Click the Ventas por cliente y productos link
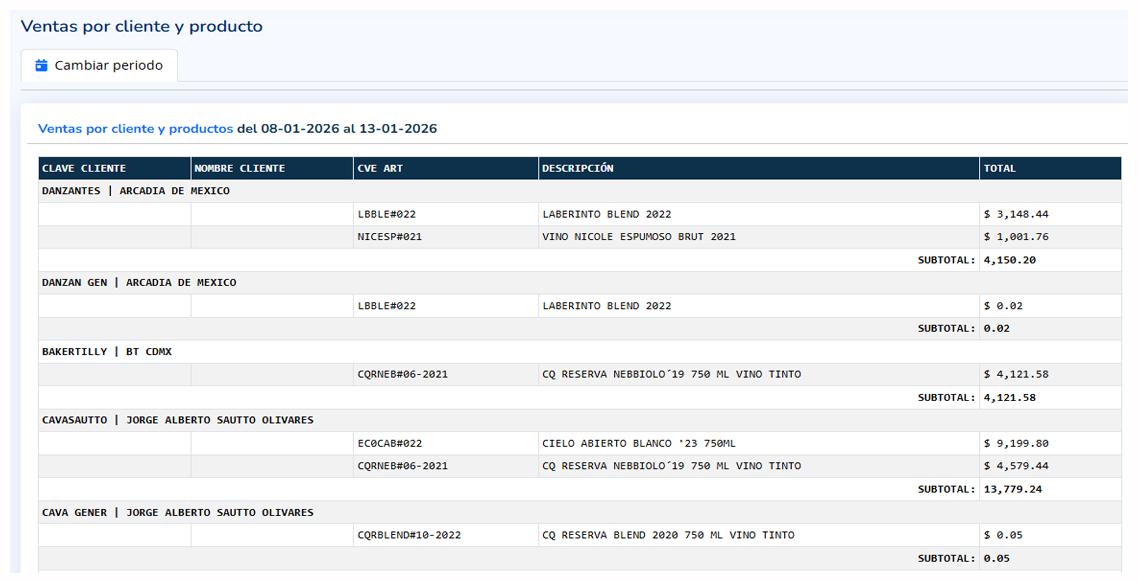This screenshot has width=1139, height=582. point(135,129)
